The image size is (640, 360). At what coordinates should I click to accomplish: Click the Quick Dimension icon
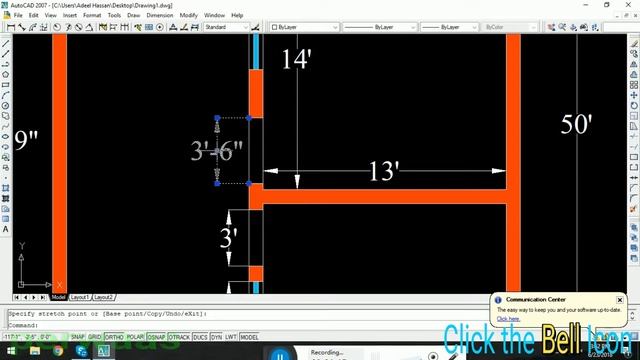point(103,27)
